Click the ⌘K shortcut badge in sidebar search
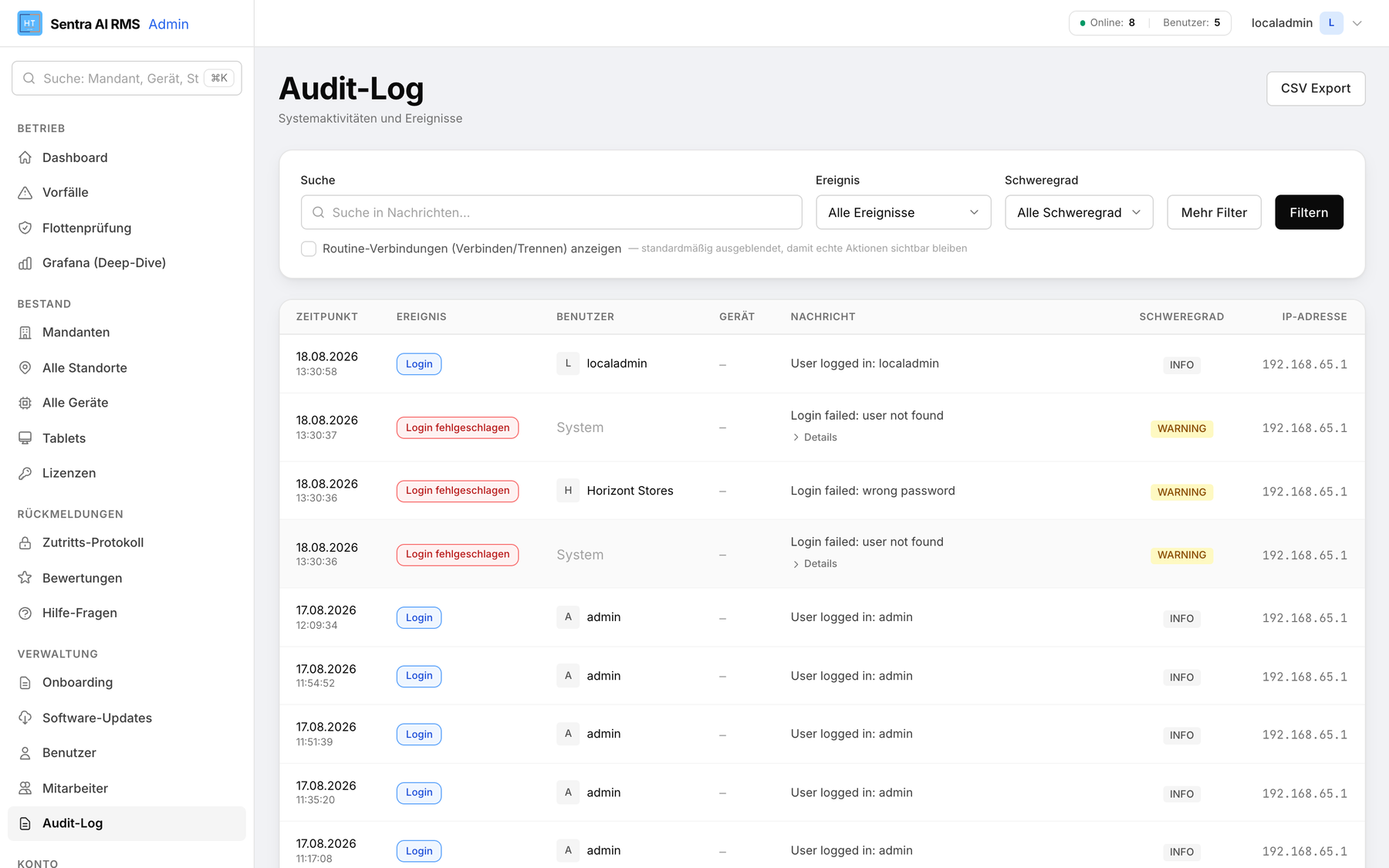1389x868 pixels. click(x=219, y=78)
